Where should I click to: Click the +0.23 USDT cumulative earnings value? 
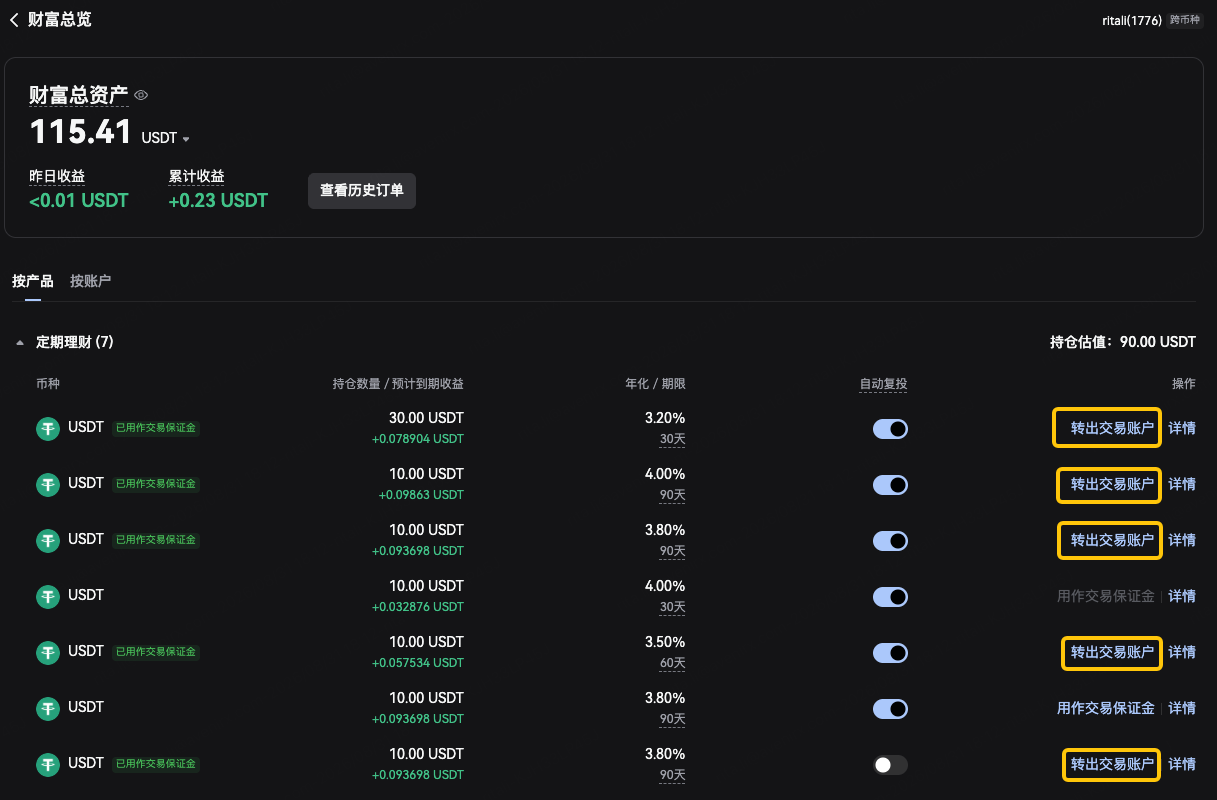[x=218, y=201]
